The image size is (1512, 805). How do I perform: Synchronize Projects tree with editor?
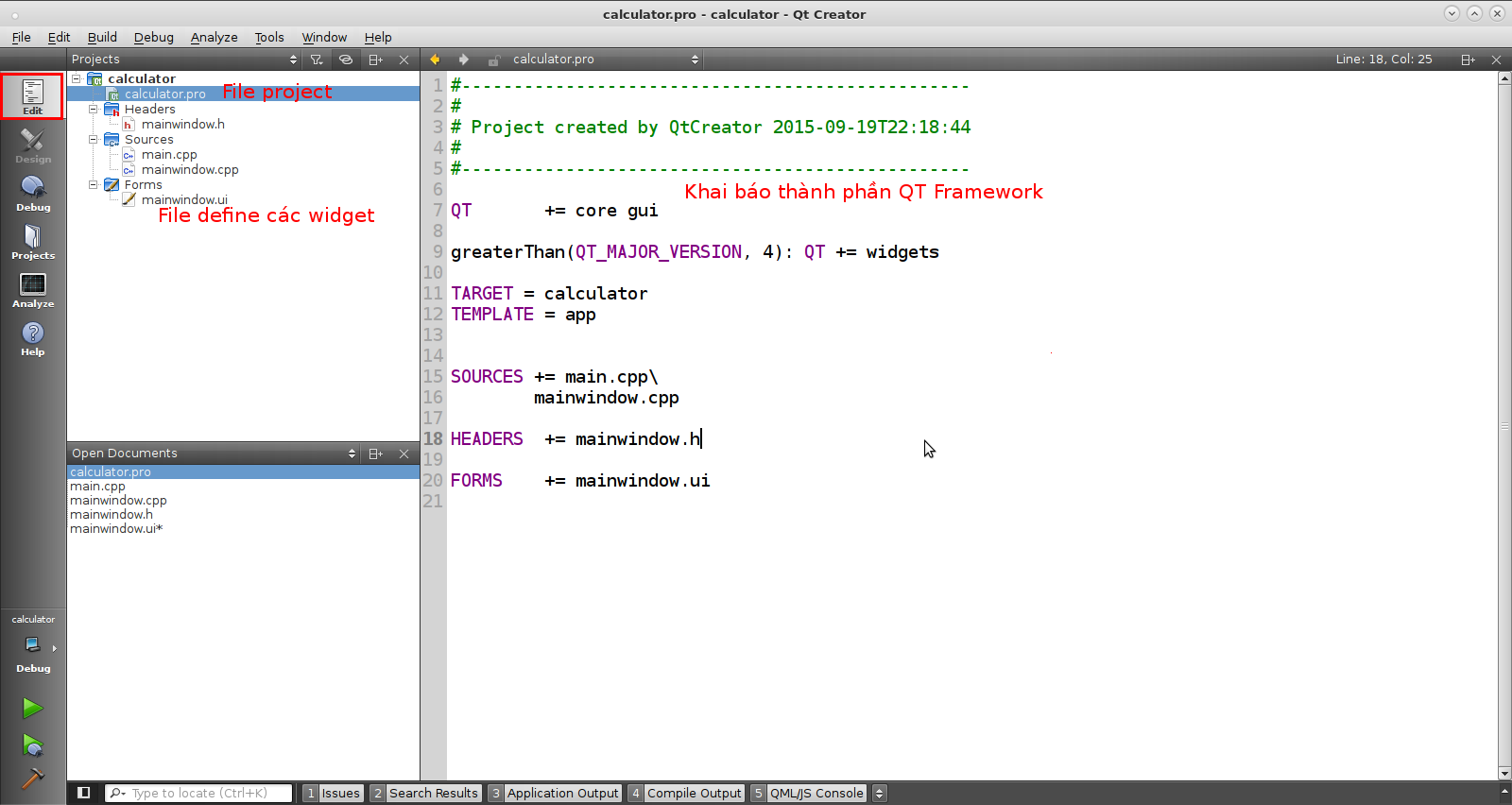pyautogui.click(x=346, y=60)
